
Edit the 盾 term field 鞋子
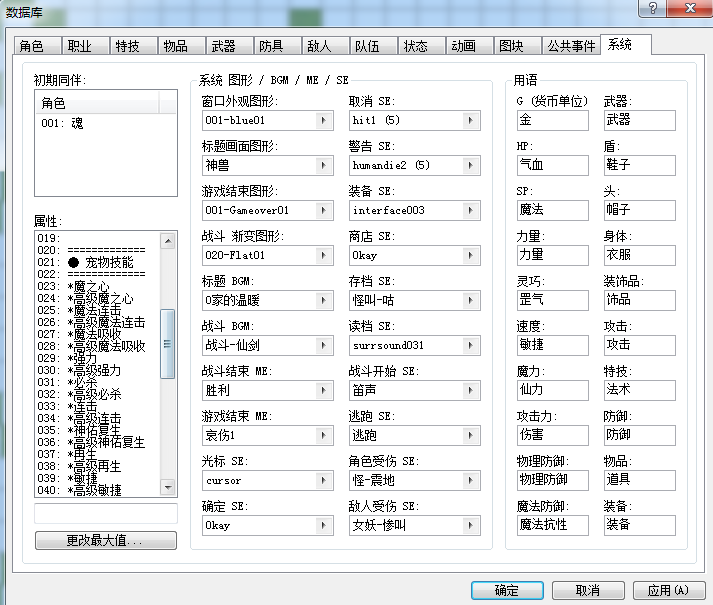click(x=639, y=166)
